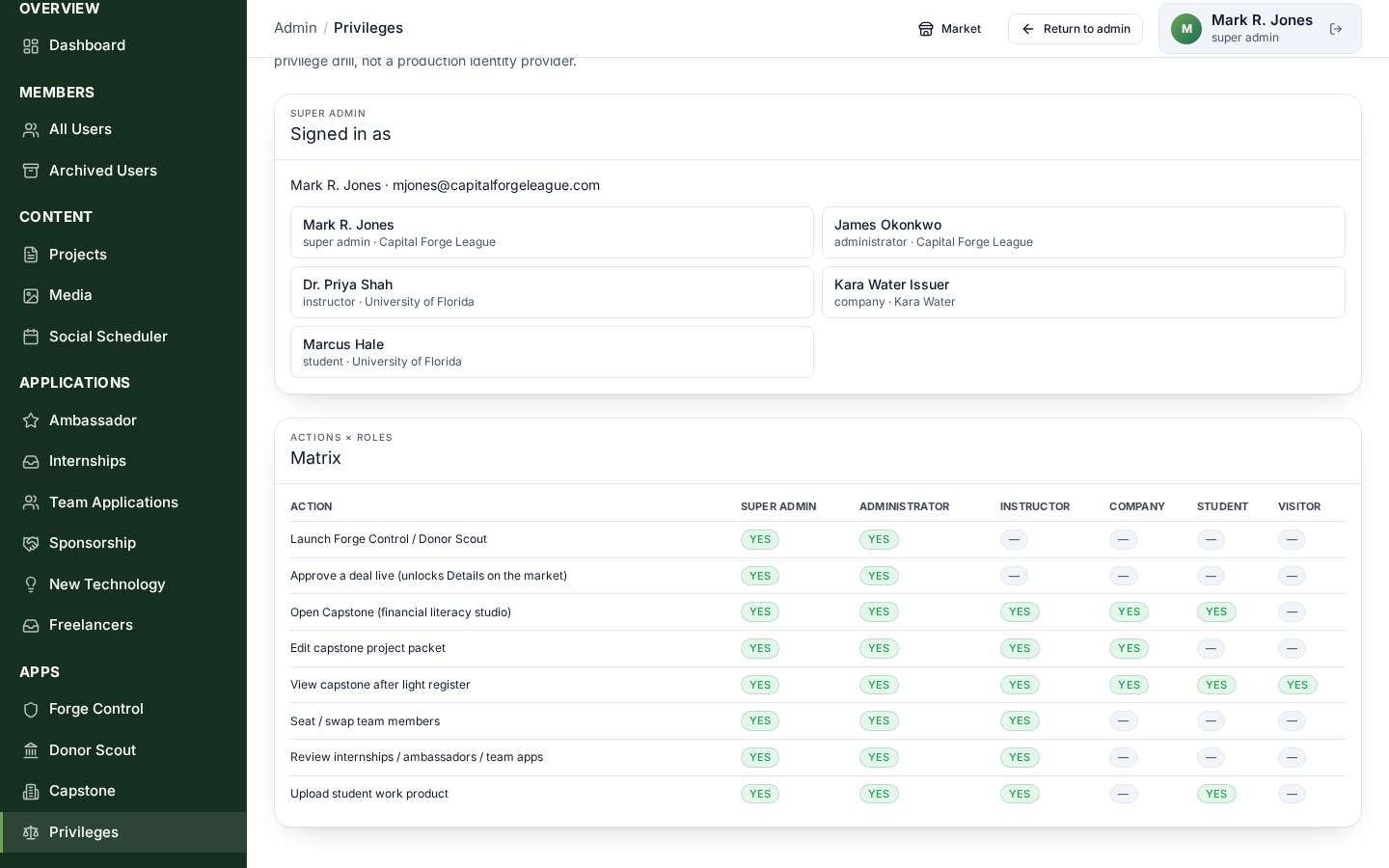
Task: Click the Return to admin button
Action: 1076,29
